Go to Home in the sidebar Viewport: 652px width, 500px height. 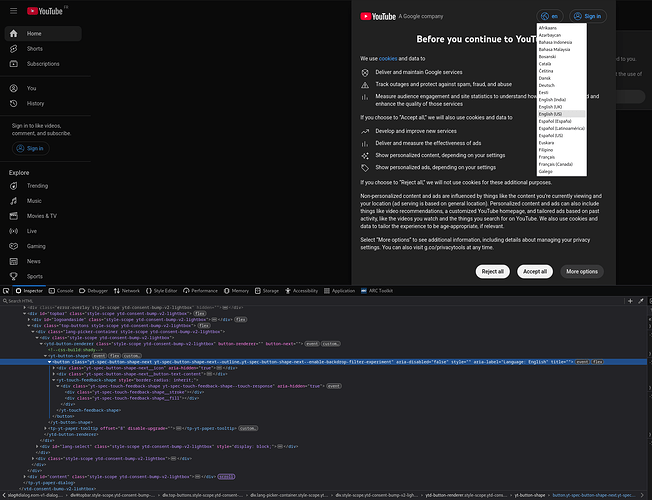point(43,34)
